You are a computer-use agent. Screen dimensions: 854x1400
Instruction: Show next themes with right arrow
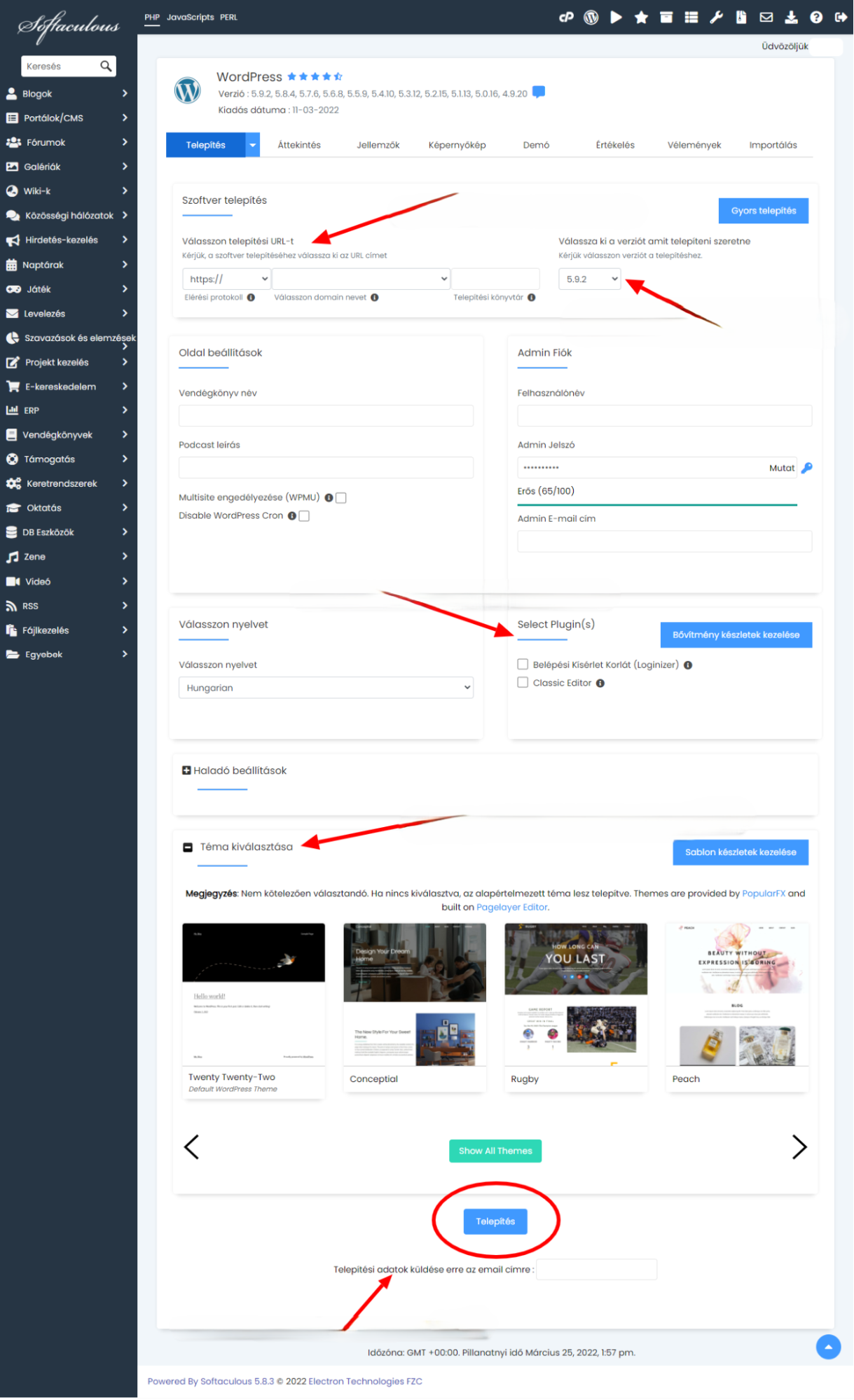click(x=799, y=1148)
